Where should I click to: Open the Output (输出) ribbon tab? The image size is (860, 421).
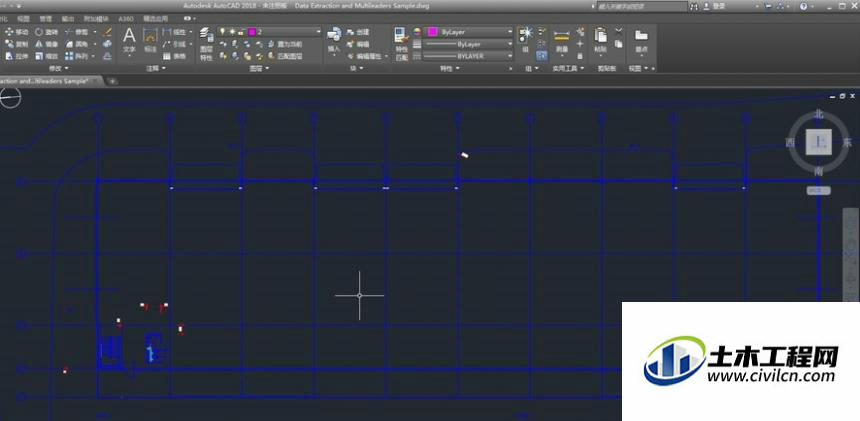68,19
